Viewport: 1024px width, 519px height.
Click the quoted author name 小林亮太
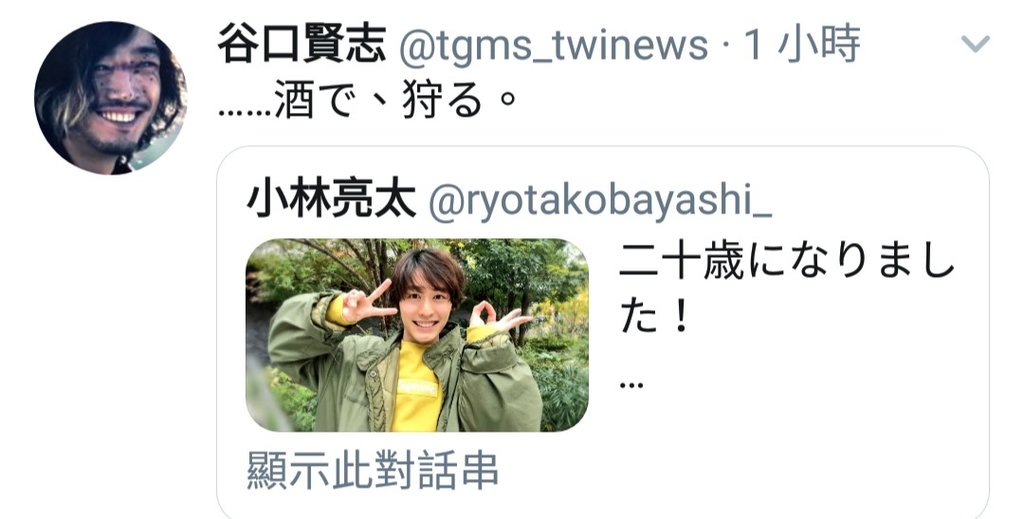[331, 198]
